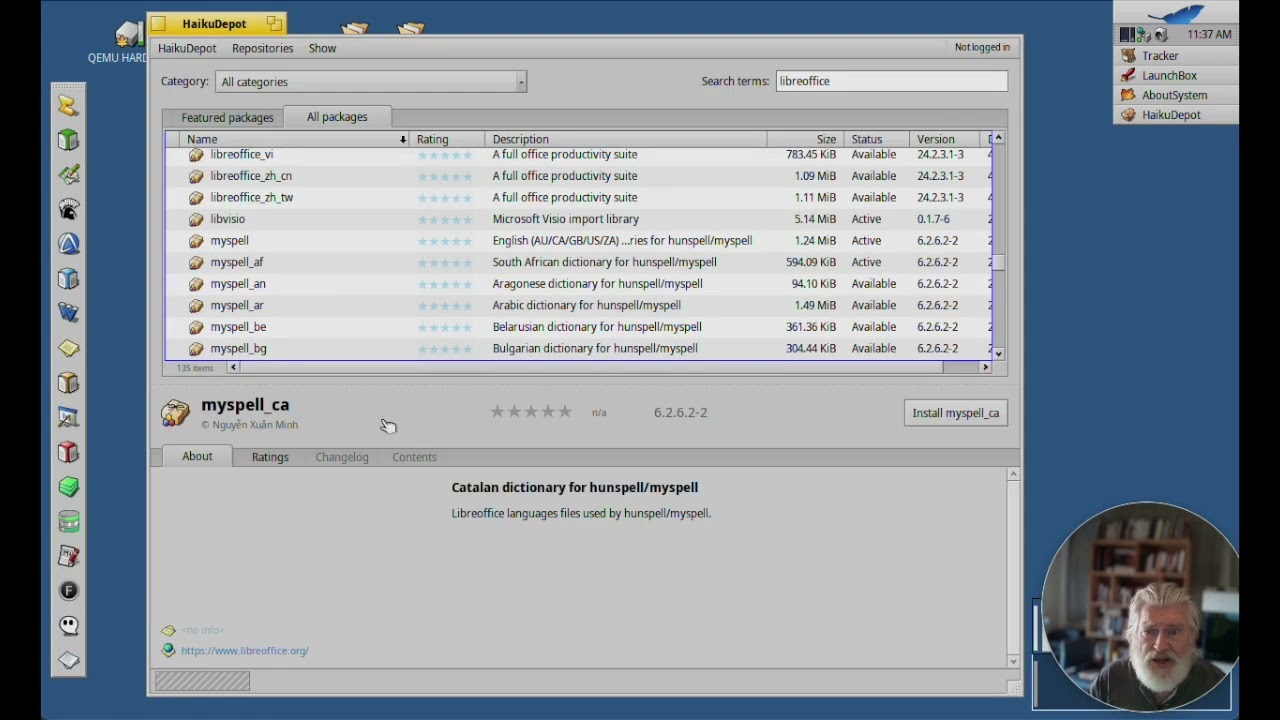Select the libreoffice_vi package row

pyautogui.click(x=578, y=154)
